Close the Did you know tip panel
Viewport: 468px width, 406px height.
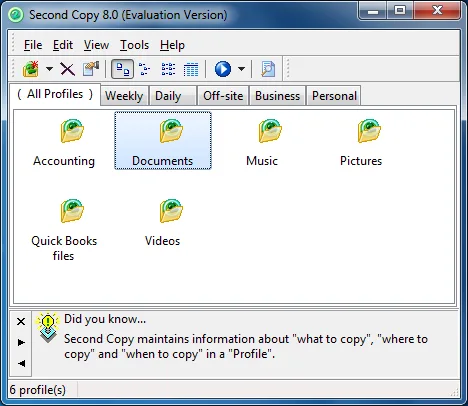pos(21,322)
